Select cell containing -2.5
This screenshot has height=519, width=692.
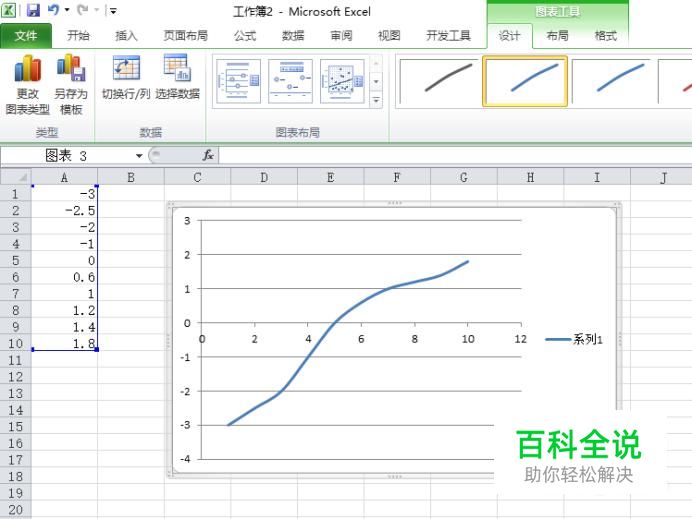pyautogui.click(x=64, y=211)
